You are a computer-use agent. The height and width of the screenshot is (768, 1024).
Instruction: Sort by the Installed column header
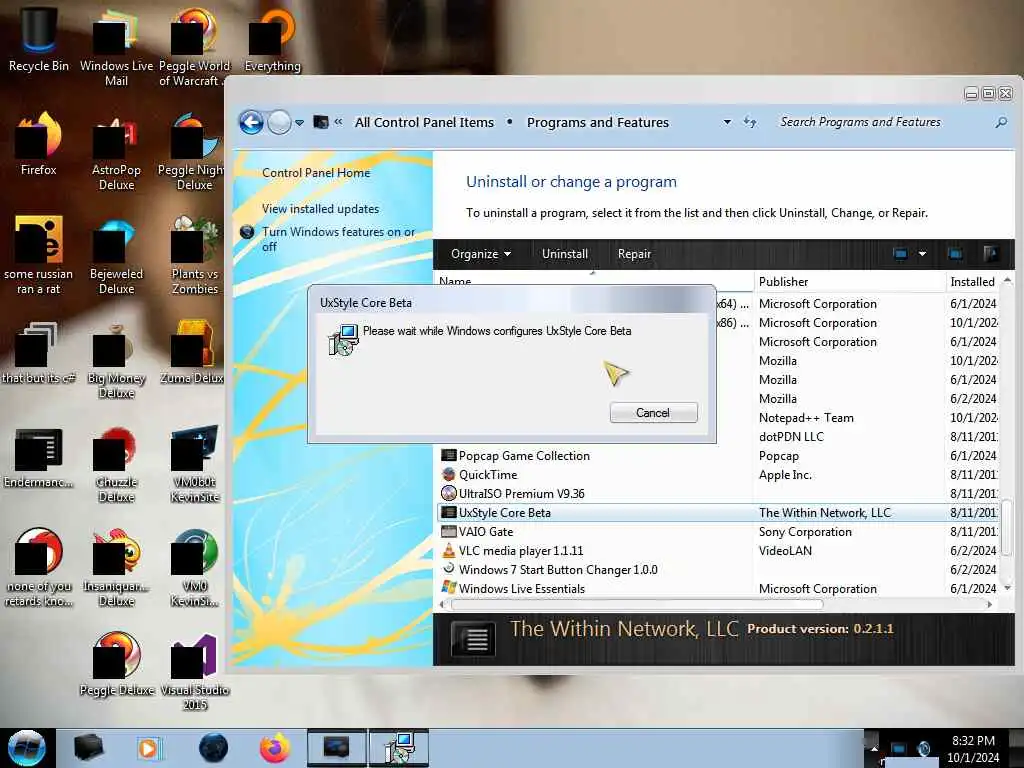click(x=972, y=281)
